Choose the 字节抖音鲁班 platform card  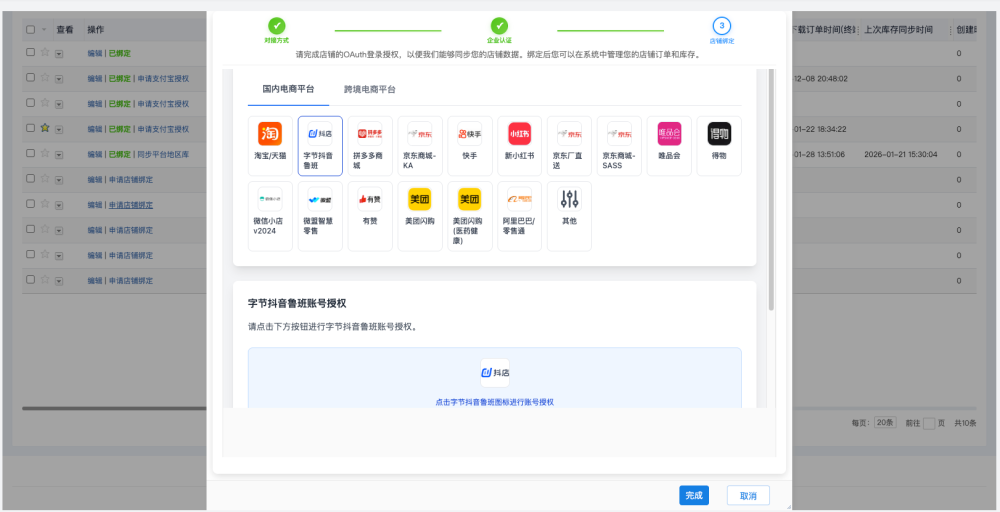click(x=320, y=146)
